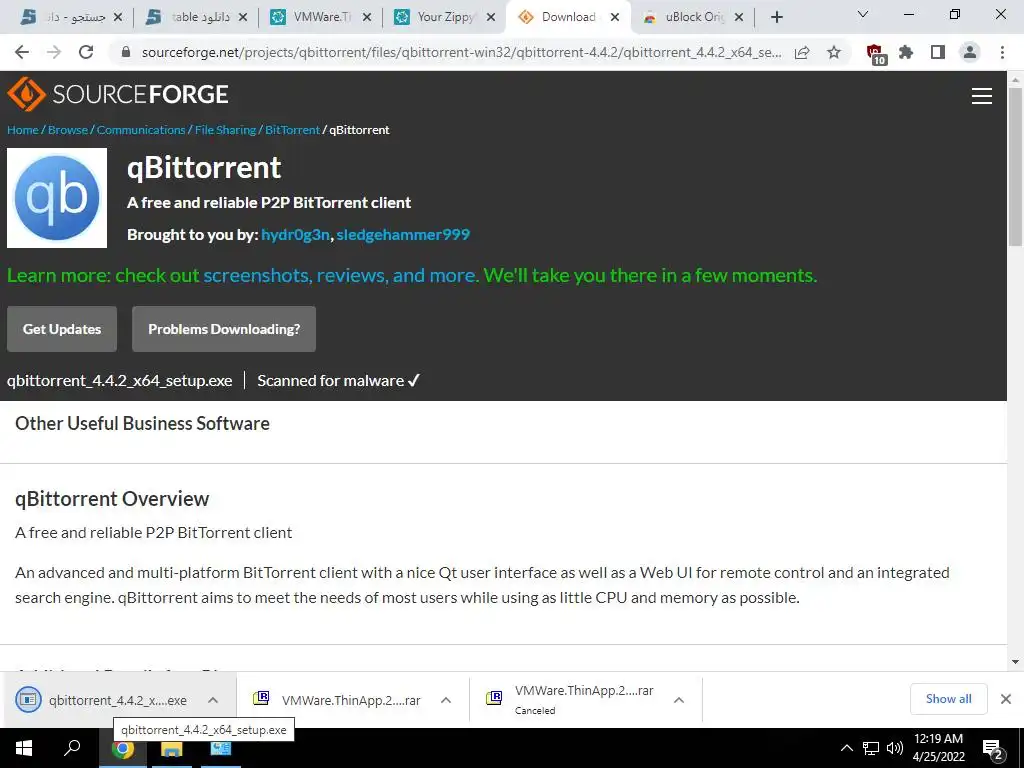This screenshot has width=1024, height=768.
Task: Click the qbittorrent_4.4.2_x64_setup.exe filename text
Action: [120, 381]
